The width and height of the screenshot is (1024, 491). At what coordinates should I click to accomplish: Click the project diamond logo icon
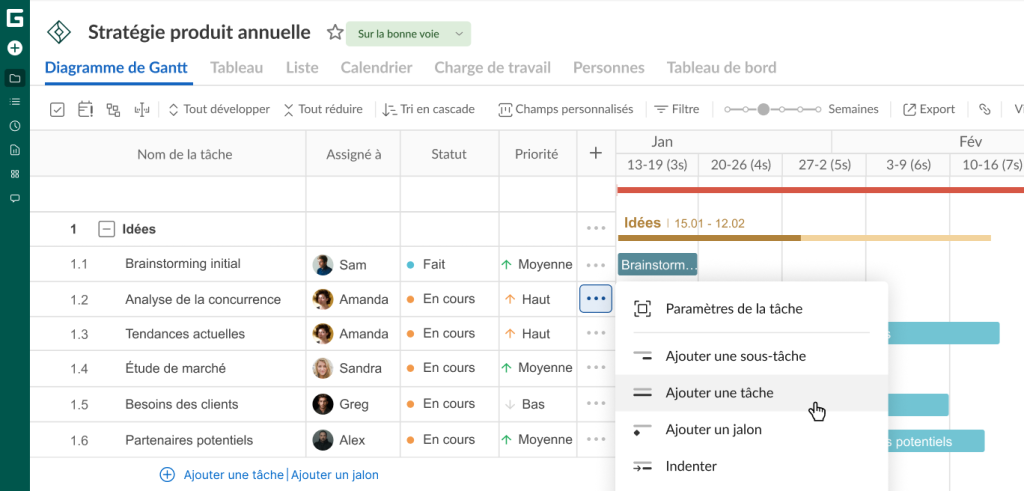59,32
